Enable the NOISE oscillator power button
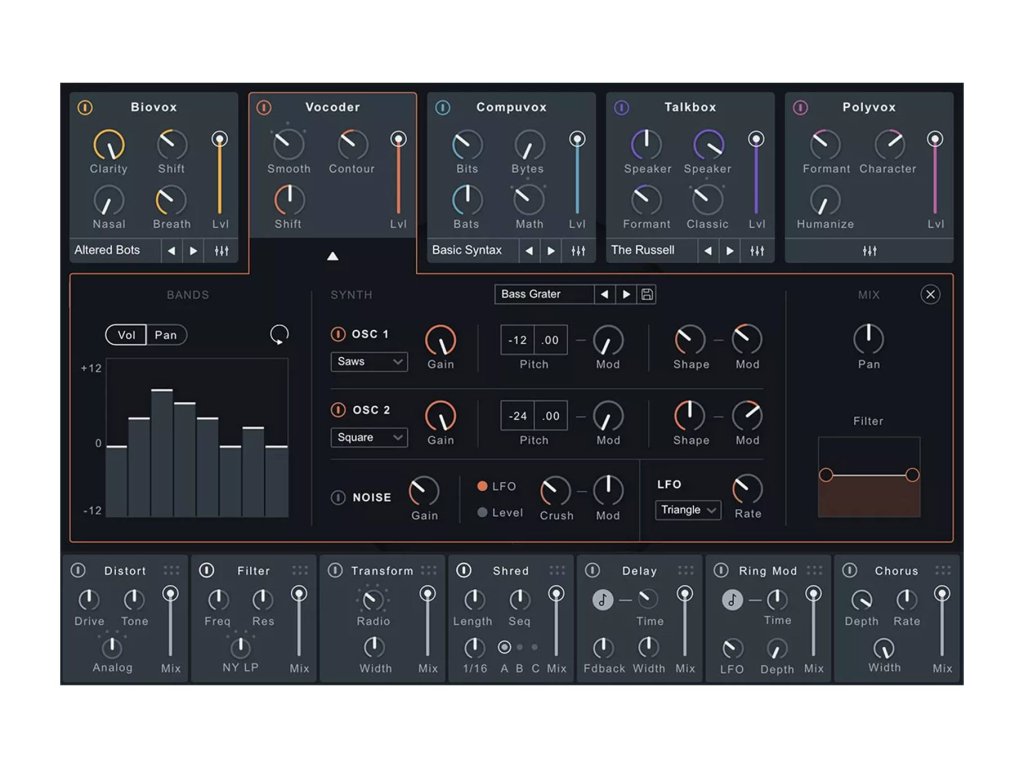Screen dimensions: 1024x768 [x=338, y=497]
